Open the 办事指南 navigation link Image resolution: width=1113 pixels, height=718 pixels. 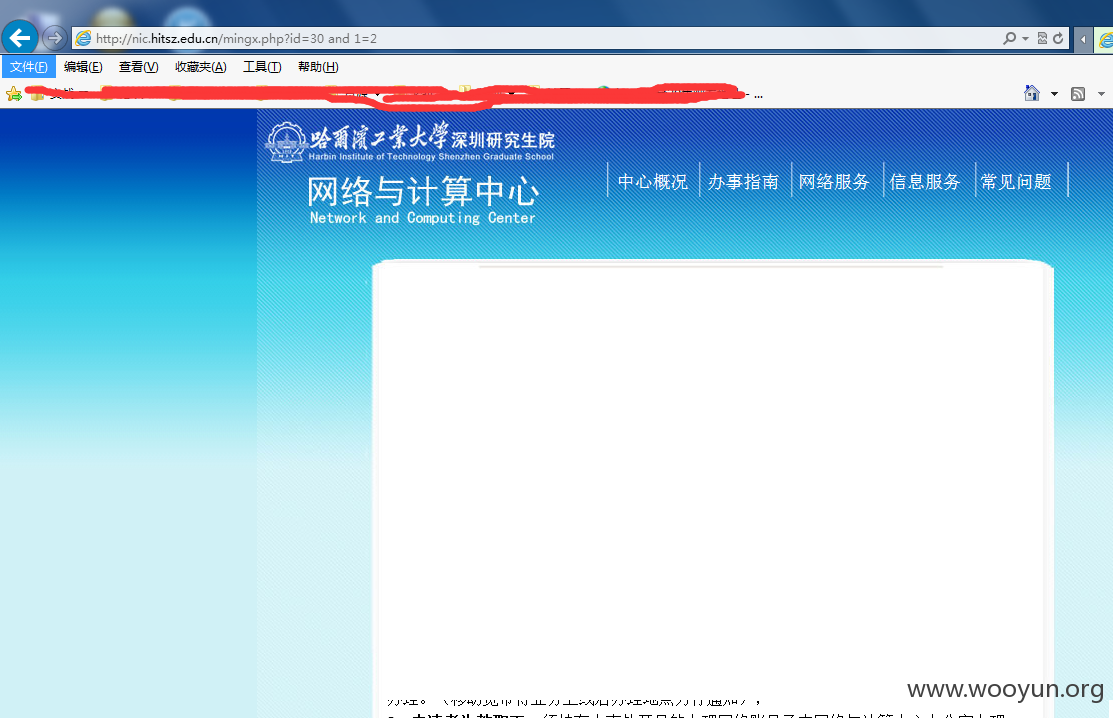[743, 182]
